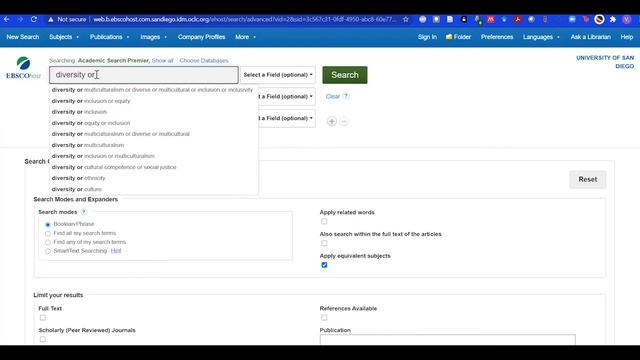The image size is (640, 360).
Task: Open the purple Chrome profile avatar
Action: coord(627,19)
